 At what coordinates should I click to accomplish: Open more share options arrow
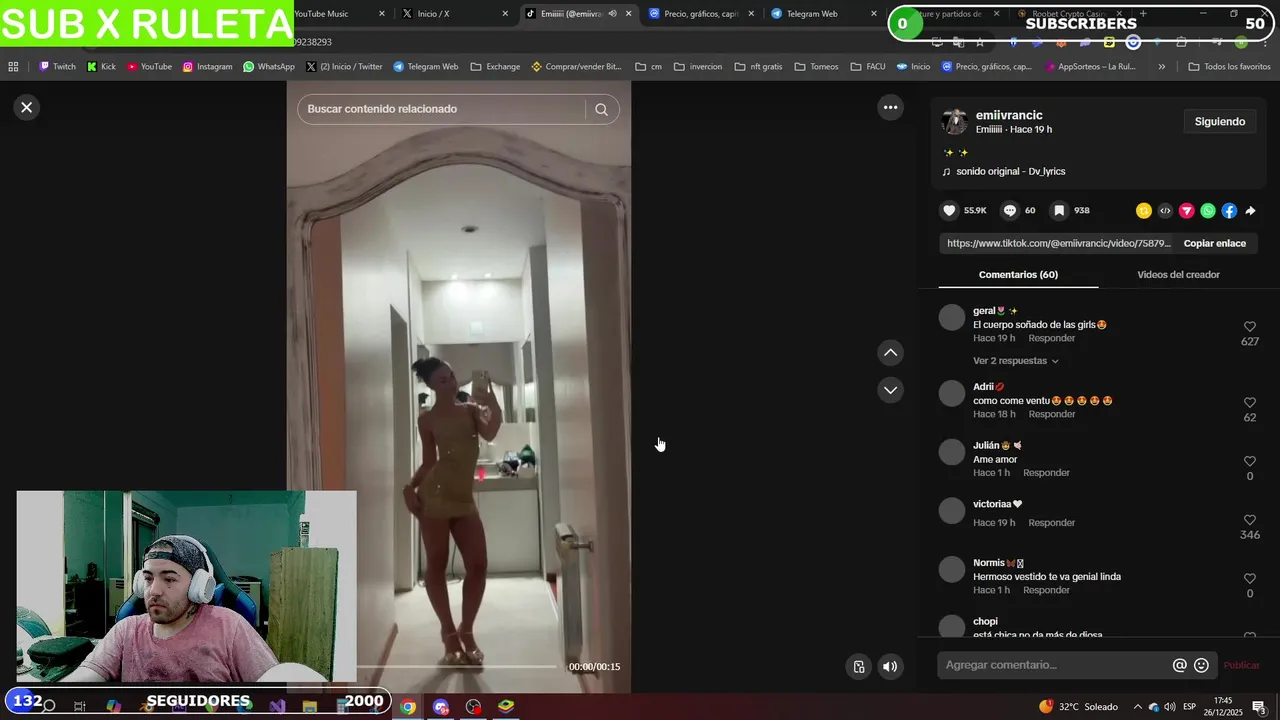click(1250, 211)
